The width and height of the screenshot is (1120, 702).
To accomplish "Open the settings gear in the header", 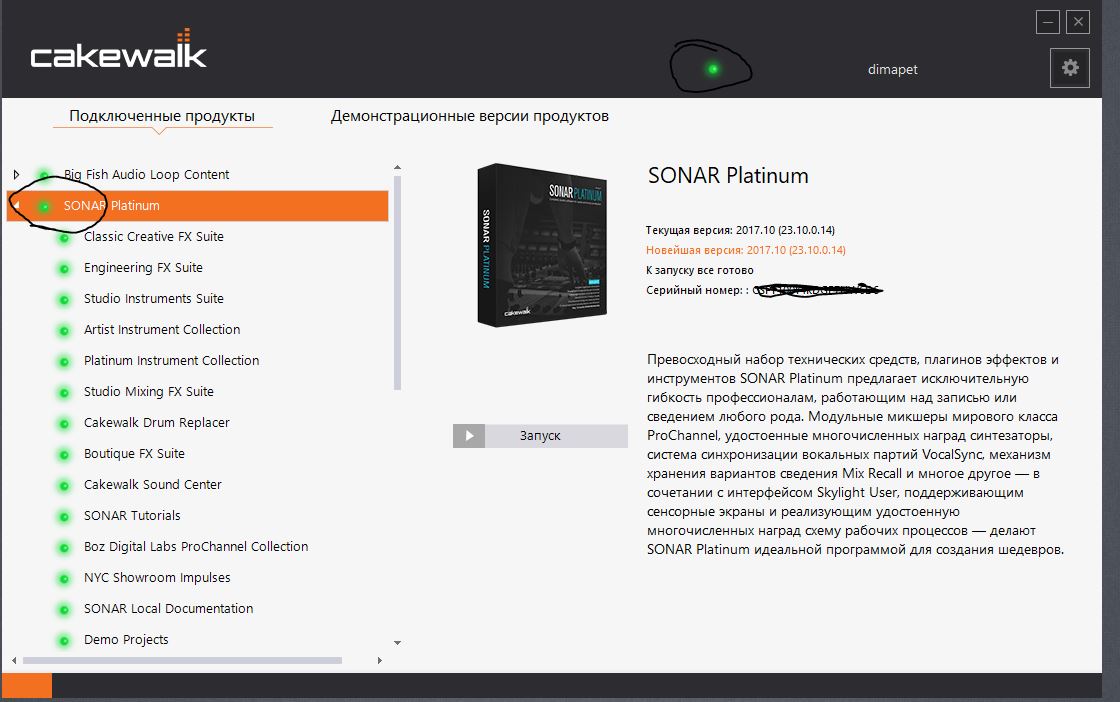I will [1069, 68].
